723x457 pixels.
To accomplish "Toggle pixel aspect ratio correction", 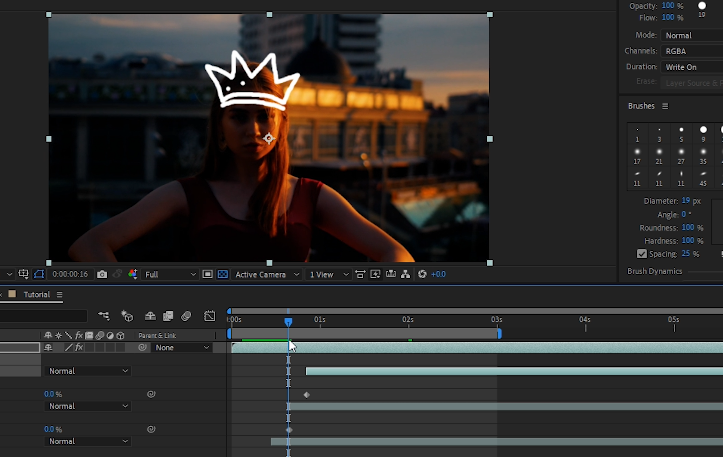I will coord(360,274).
